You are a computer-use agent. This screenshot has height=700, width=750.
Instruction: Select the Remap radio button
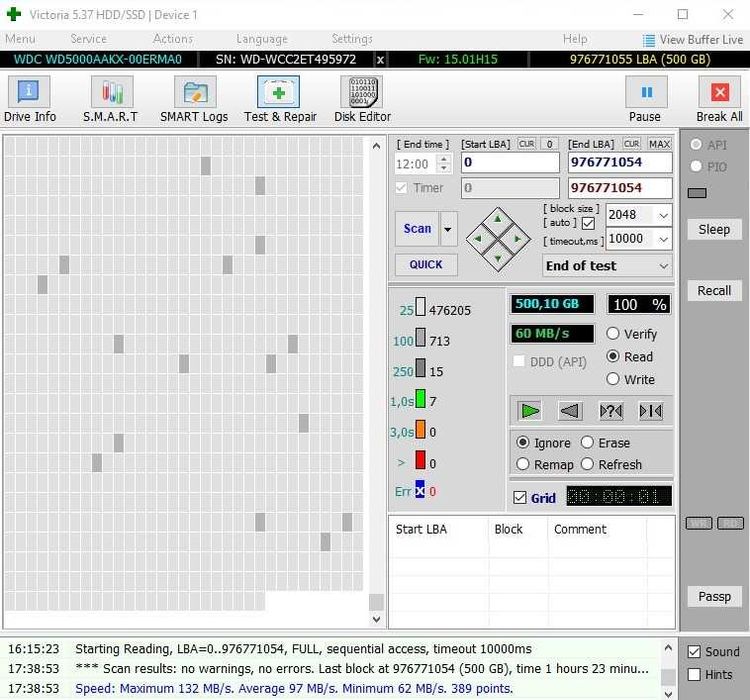click(522, 464)
